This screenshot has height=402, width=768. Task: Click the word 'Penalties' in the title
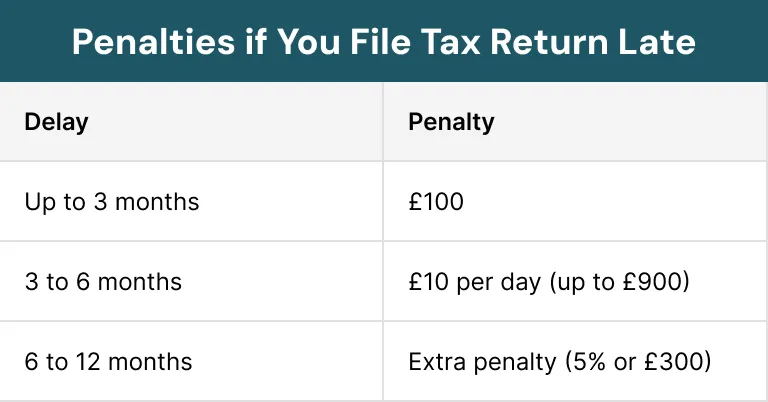click(150, 42)
